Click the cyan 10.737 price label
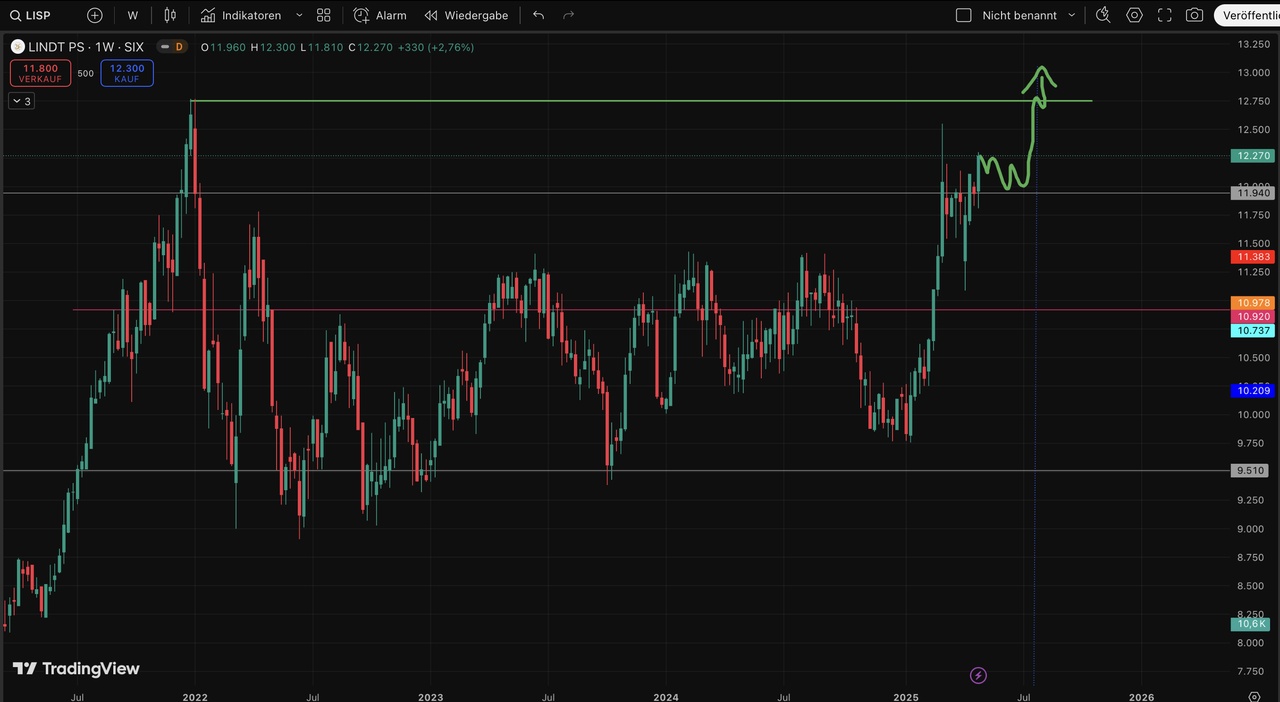Screen dimensions: 1280x702 pyautogui.click(x=1254, y=330)
